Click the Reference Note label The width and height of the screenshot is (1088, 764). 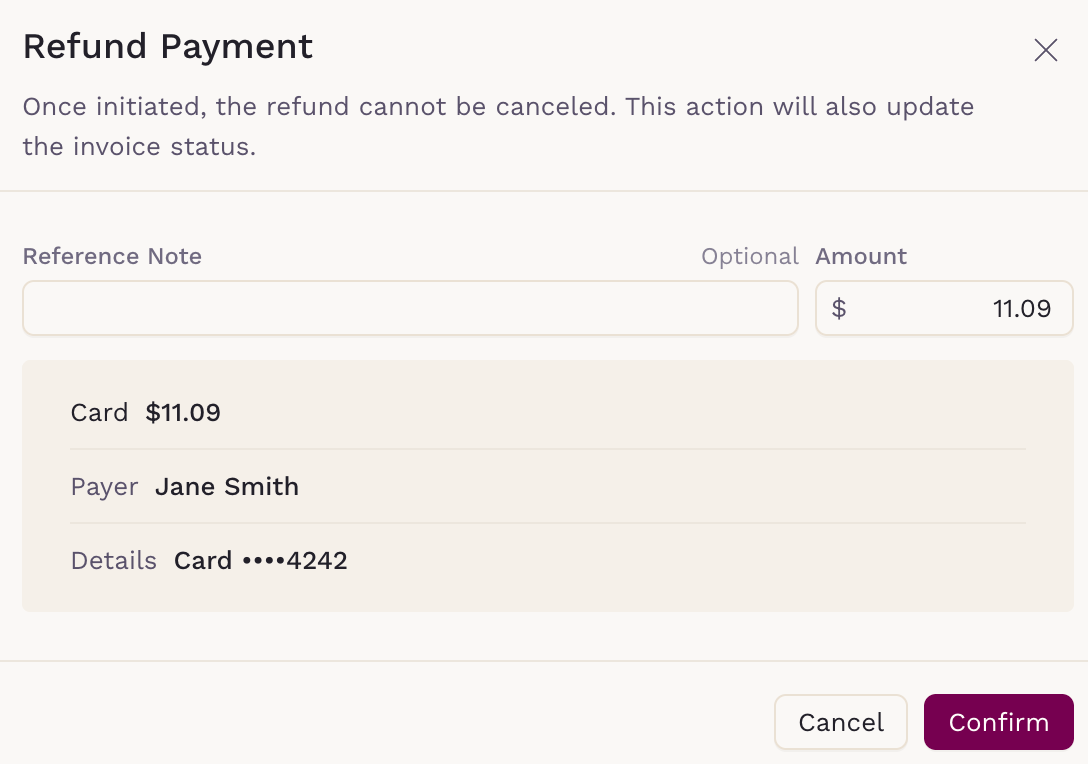click(112, 256)
